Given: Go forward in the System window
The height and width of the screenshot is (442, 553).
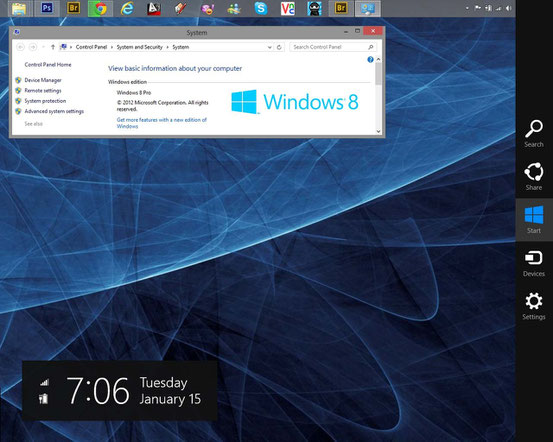Looking at the screenshot, I should 33,47.
